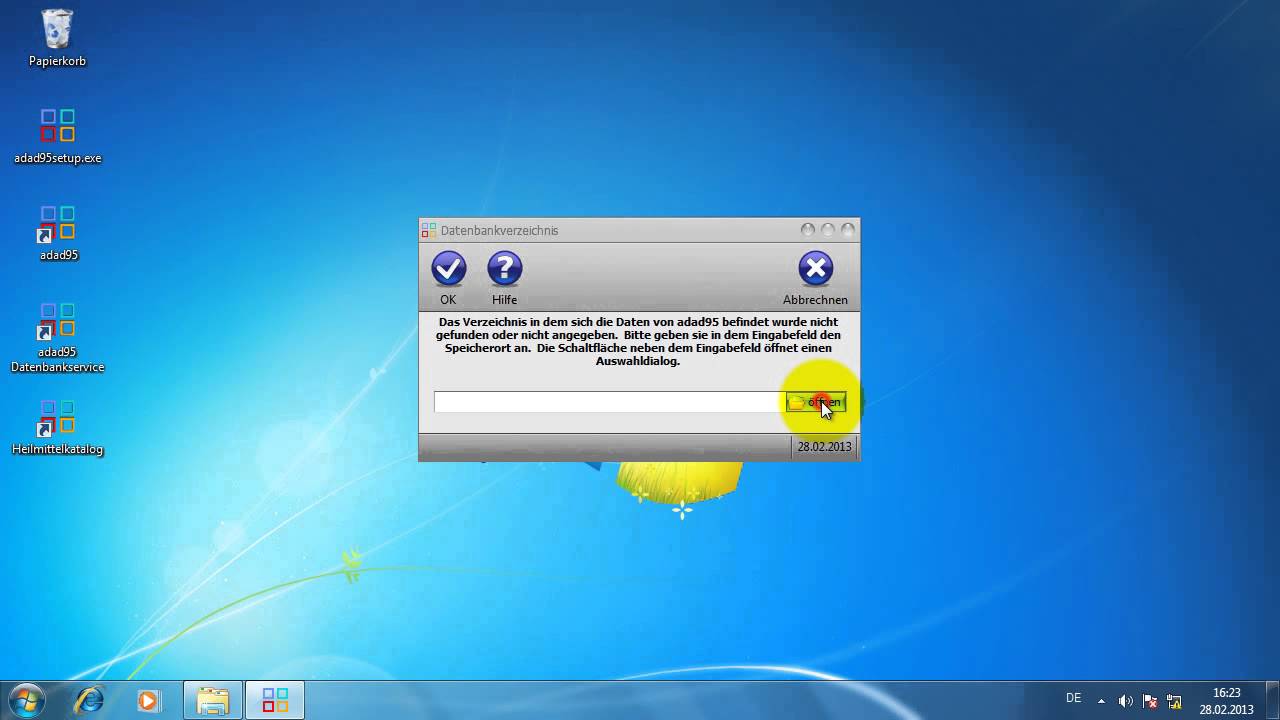Switch the DE keyboard language indicator
Screen dimensions: 1280x720
[1073, 697]
